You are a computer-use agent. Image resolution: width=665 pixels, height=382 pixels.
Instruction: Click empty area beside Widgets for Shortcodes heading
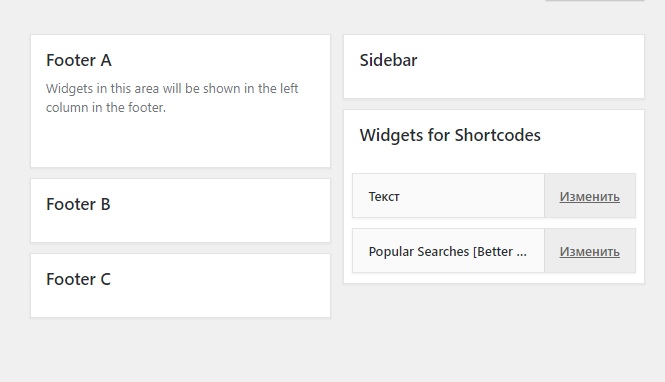pos(592,136)
